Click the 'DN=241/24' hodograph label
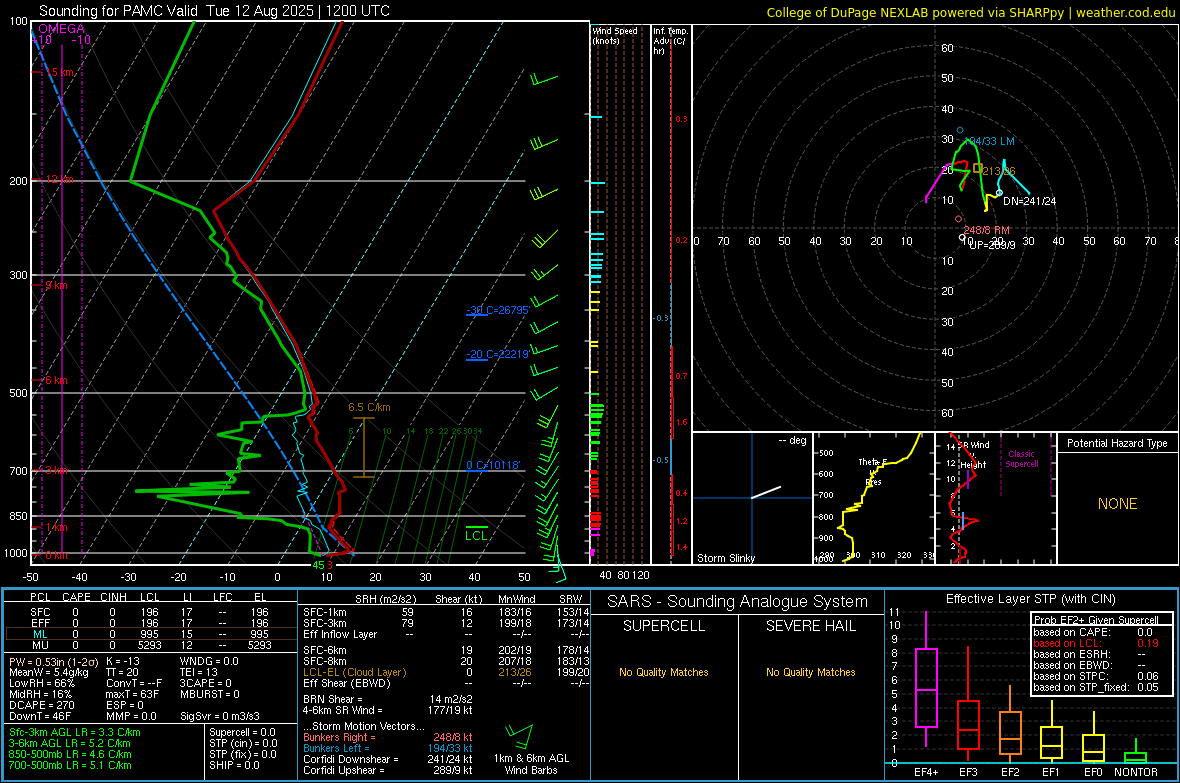Viewport: 1180px width, 783px height. [x=1029, y=201]
